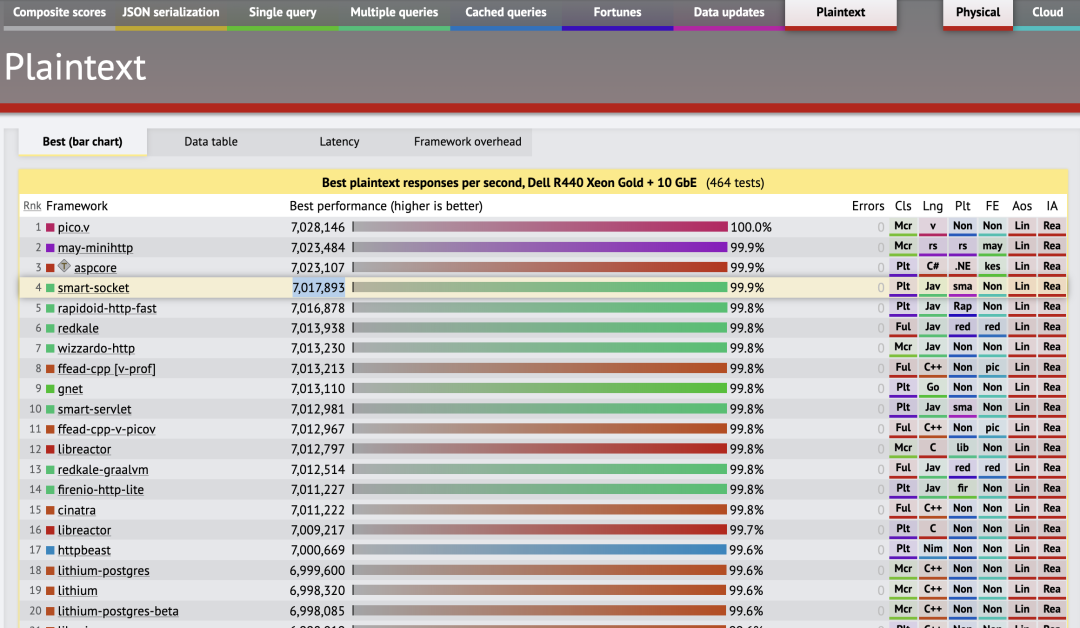Click the Plt column header
The image size is (1080, 628).
pos(962,206)
